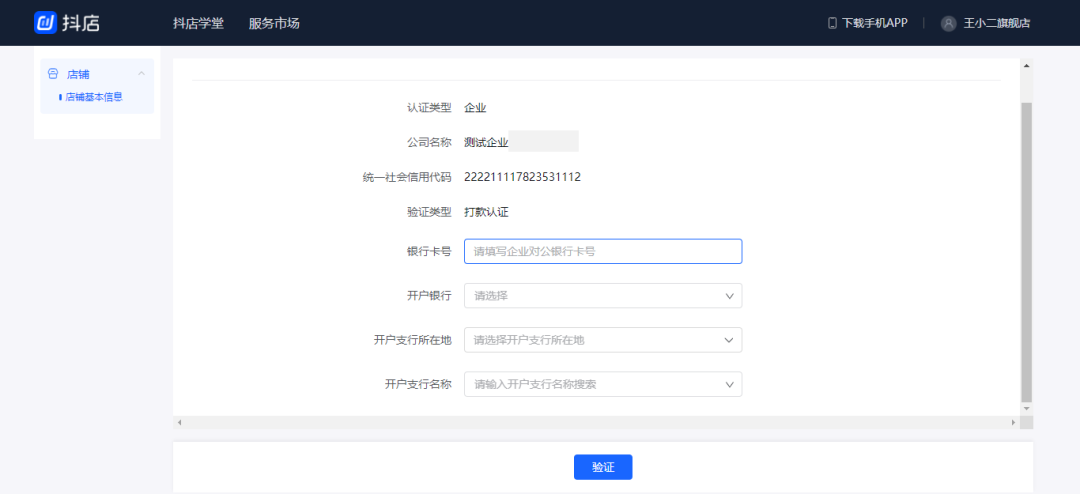Click the horizontal scrollbar right arrow
Screen dimensions: 1080x494
1013,422
